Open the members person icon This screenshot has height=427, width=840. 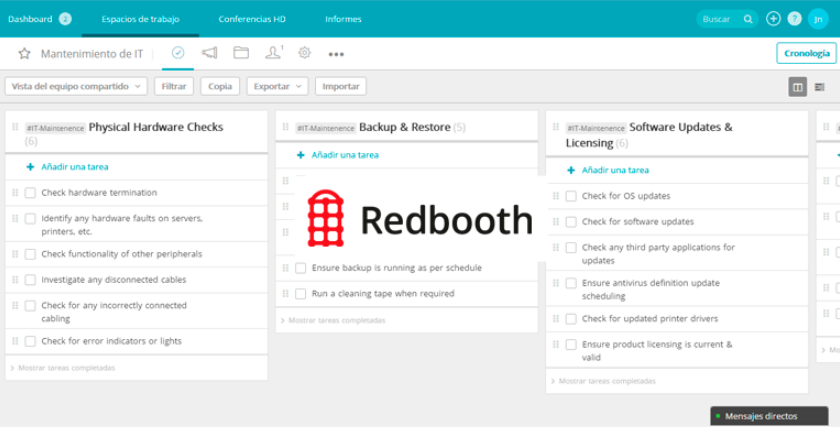pos(274,52)
